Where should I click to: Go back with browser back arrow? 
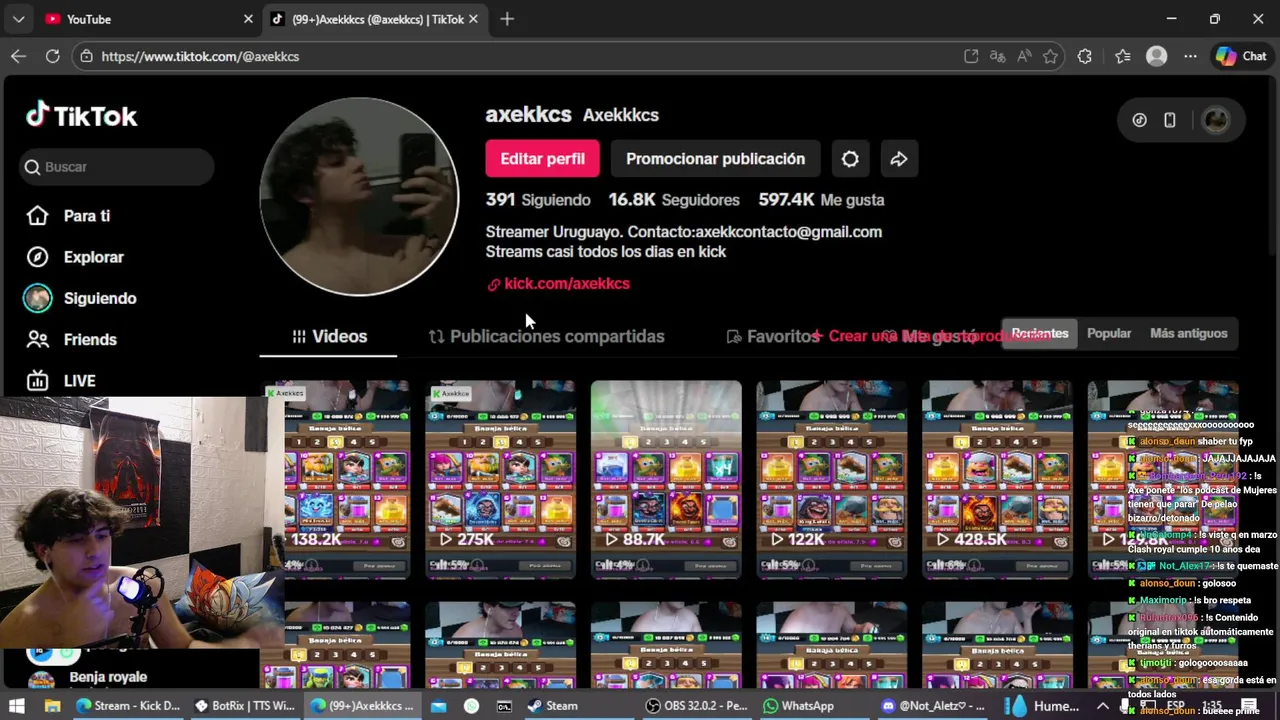[18, 56]
